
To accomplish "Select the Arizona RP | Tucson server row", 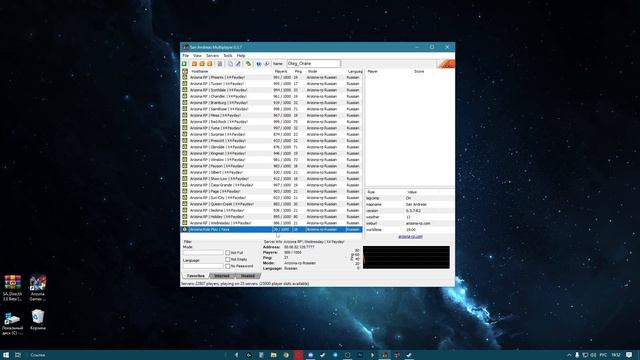I will coord(271,84).
